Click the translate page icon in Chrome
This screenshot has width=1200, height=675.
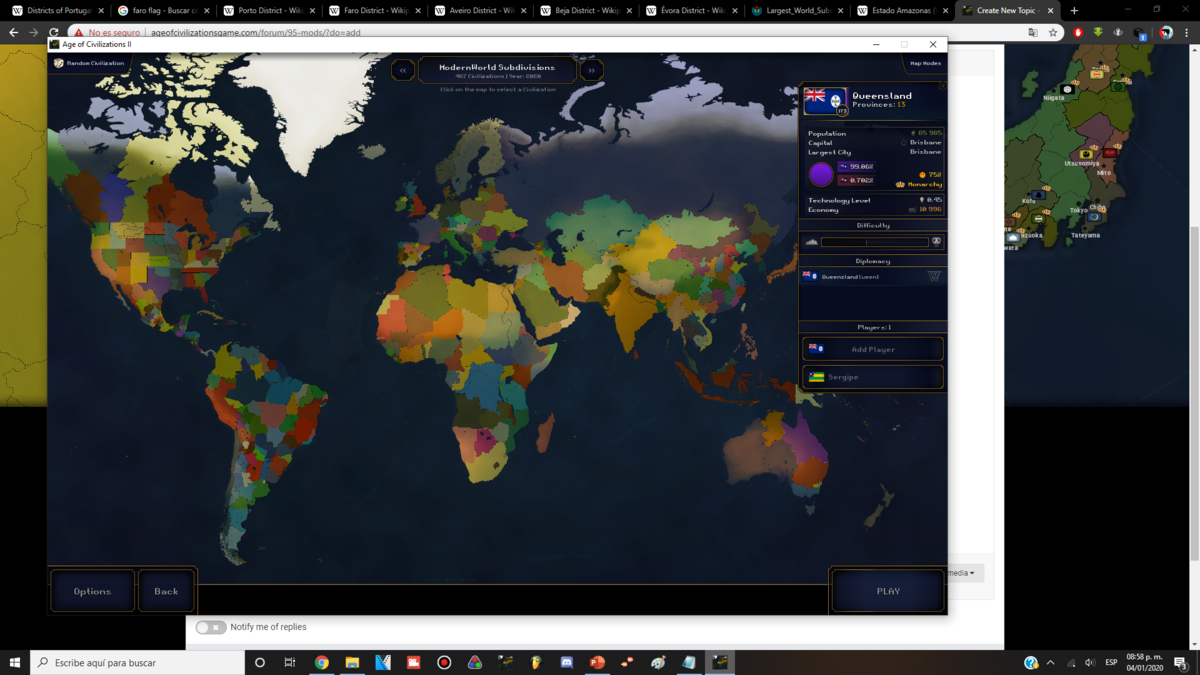[1033, 32]
